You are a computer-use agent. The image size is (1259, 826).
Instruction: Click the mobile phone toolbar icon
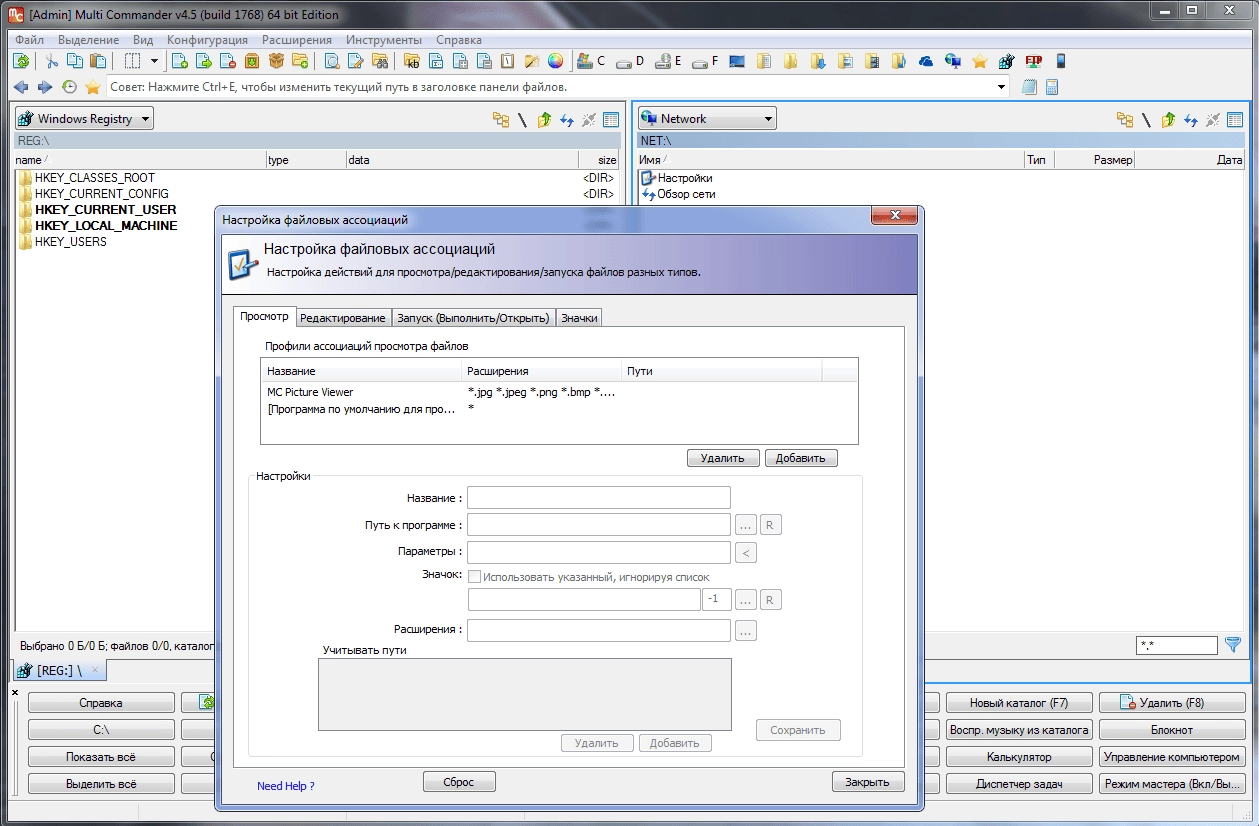(x=1060, y=61)
